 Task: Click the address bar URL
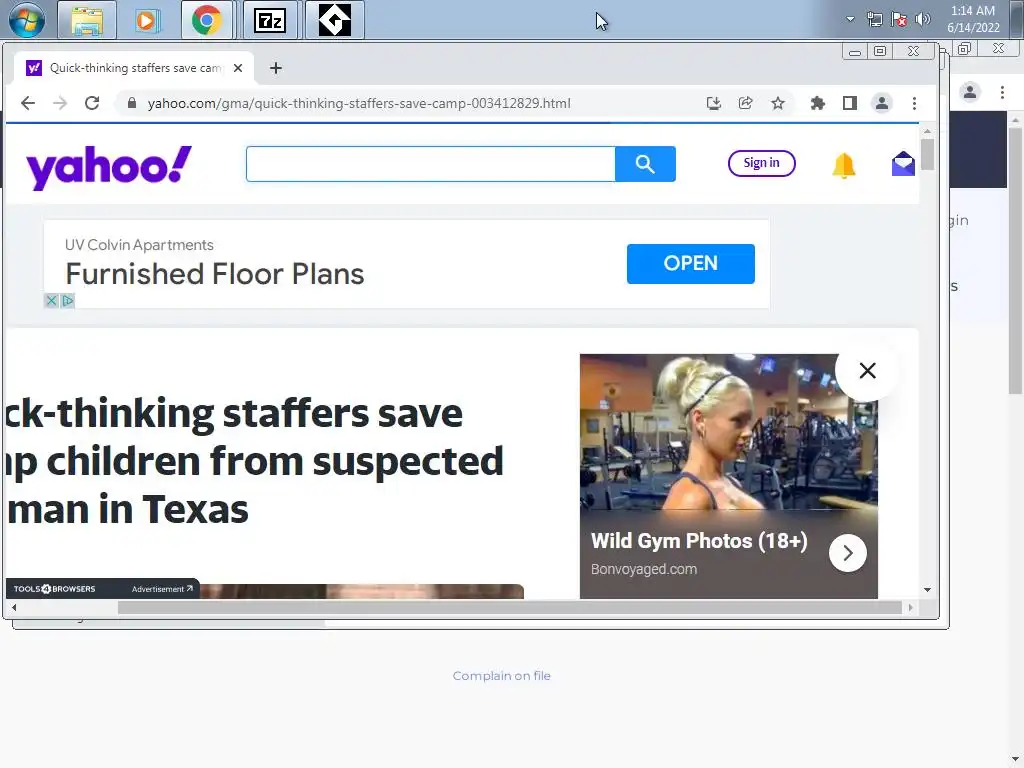(359, 103)
